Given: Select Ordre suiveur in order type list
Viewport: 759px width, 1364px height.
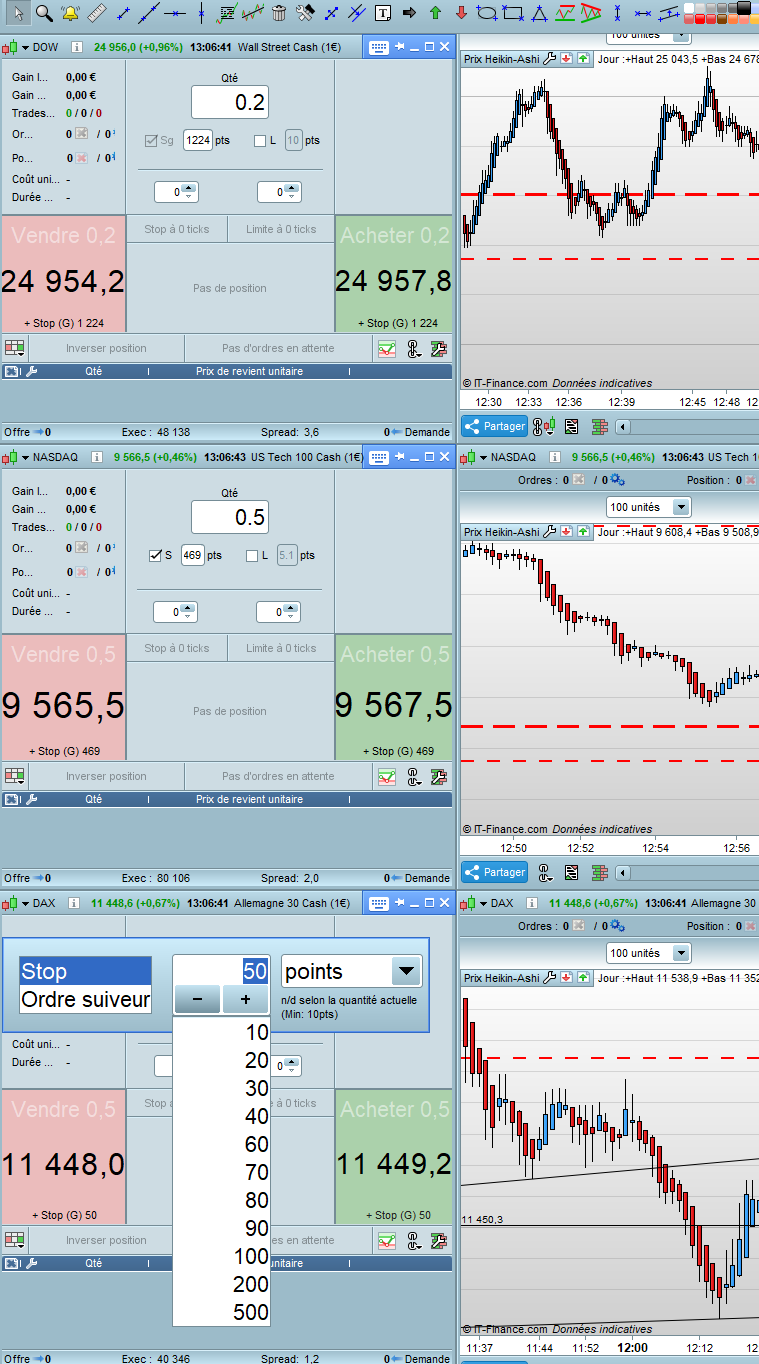Looking at the screenshot, I should coord(85,999).
